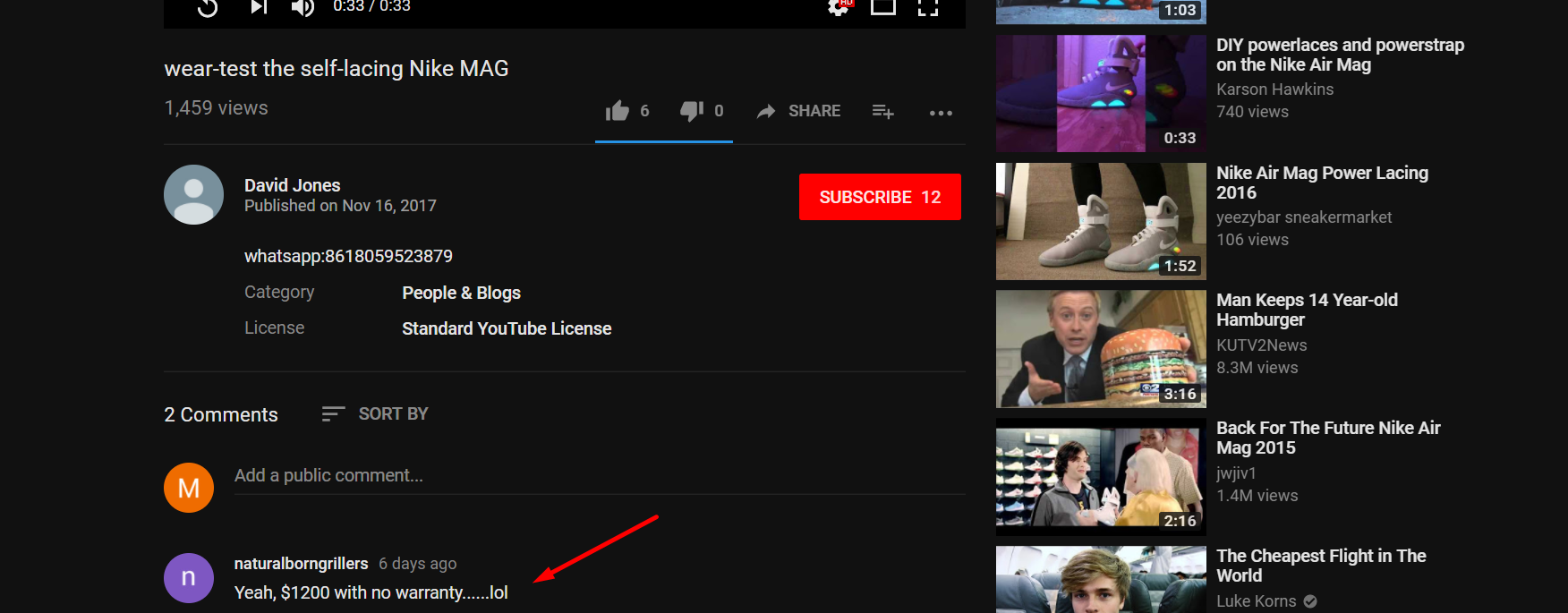Open Cheapest Flight video thumbnail

[x=1101, y=579]
